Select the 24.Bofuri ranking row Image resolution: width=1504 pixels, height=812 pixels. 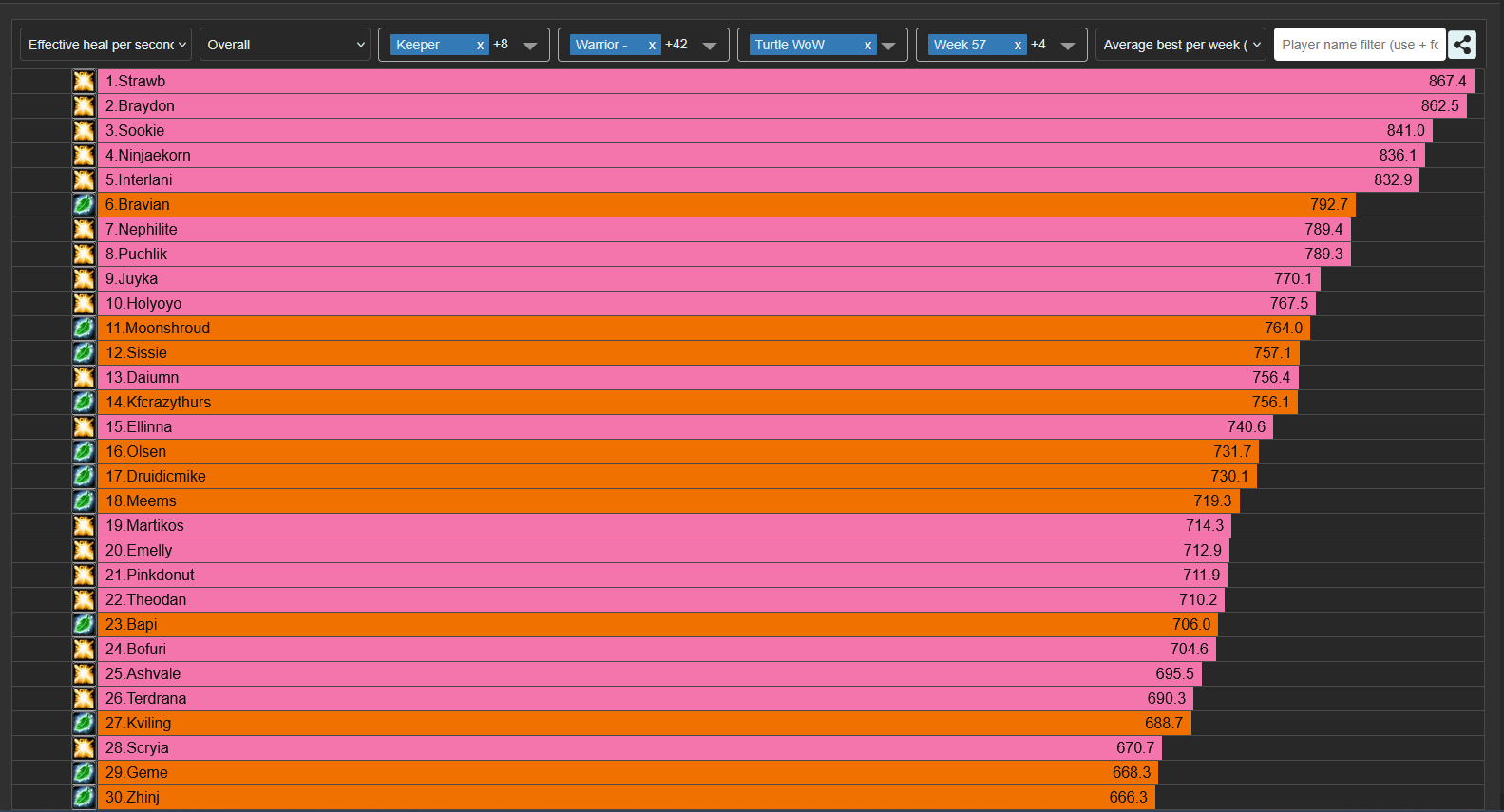[657, 650]
